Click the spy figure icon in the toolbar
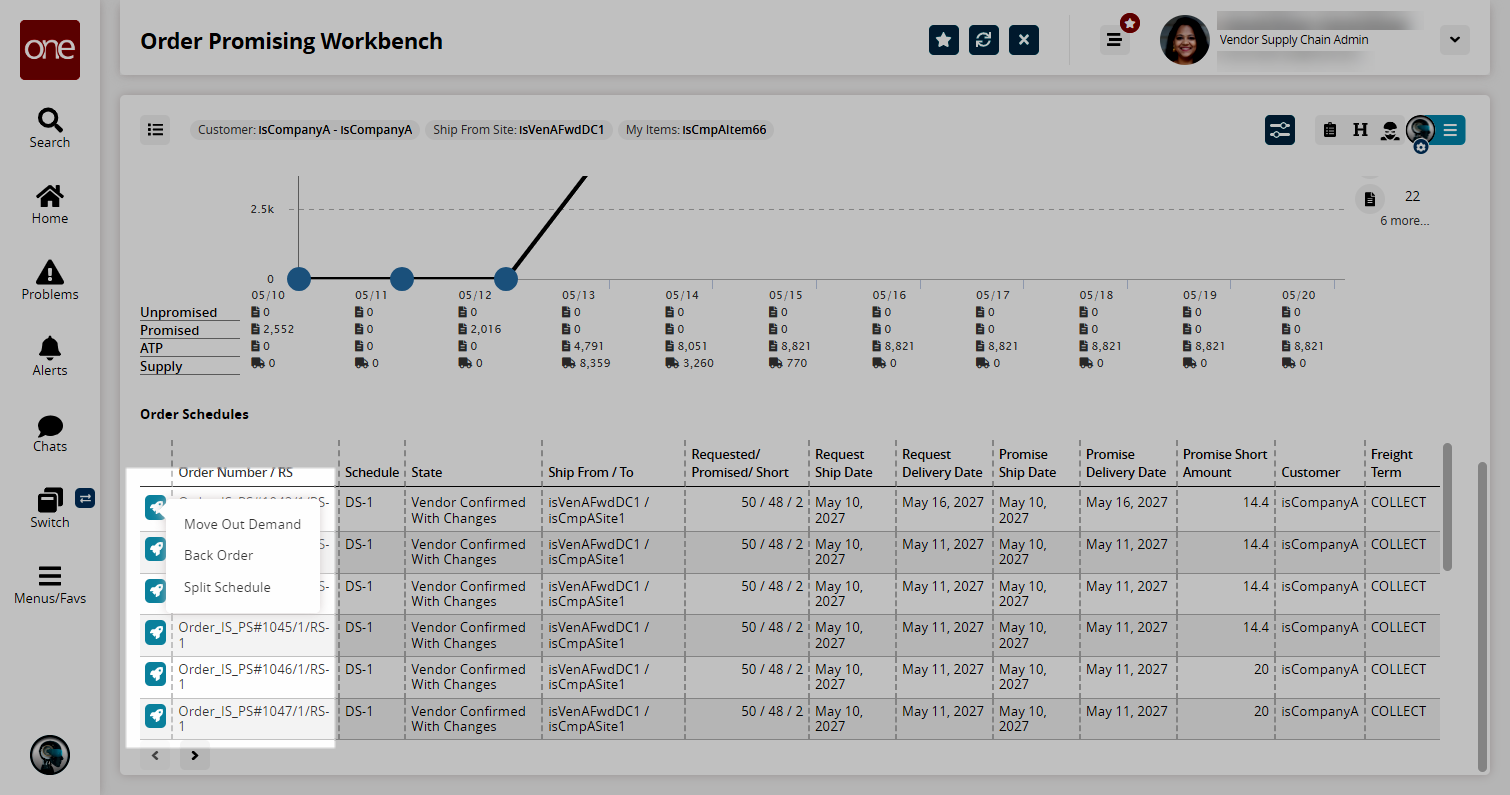1510x795 pixels. [x=1390, y=130]
